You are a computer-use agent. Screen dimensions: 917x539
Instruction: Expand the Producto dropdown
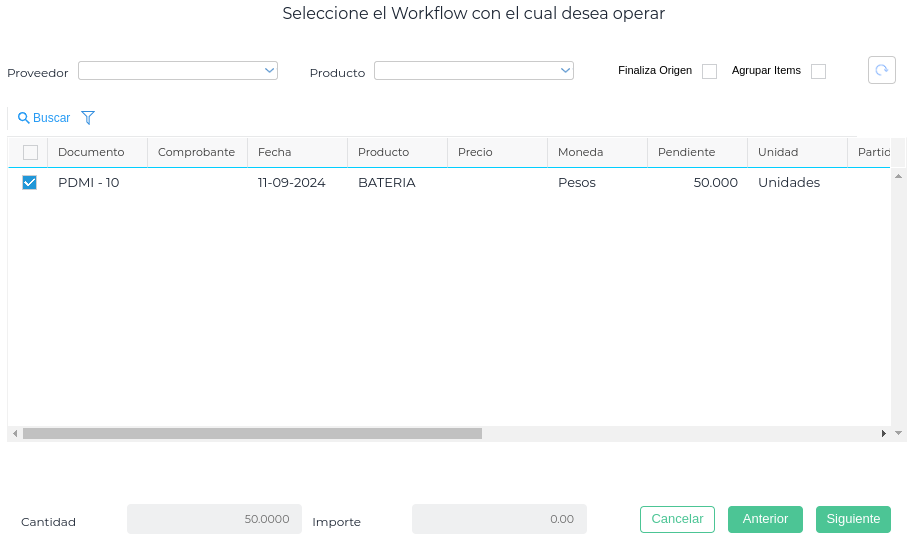pos(474,70)
